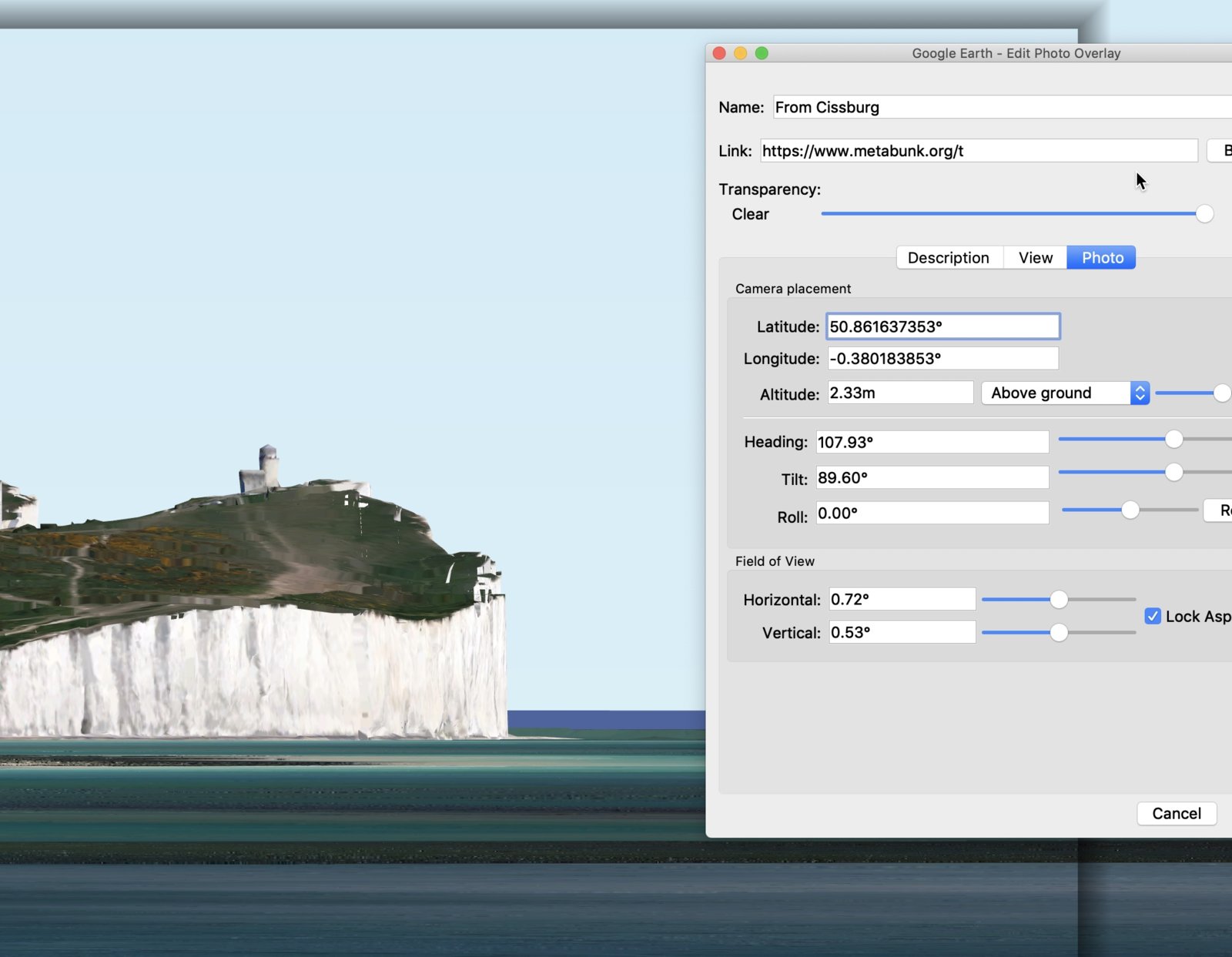Toggle the Lock Aspect checkbox
This screenshot has width=1232, height=957.
[x=1153, y=617]
